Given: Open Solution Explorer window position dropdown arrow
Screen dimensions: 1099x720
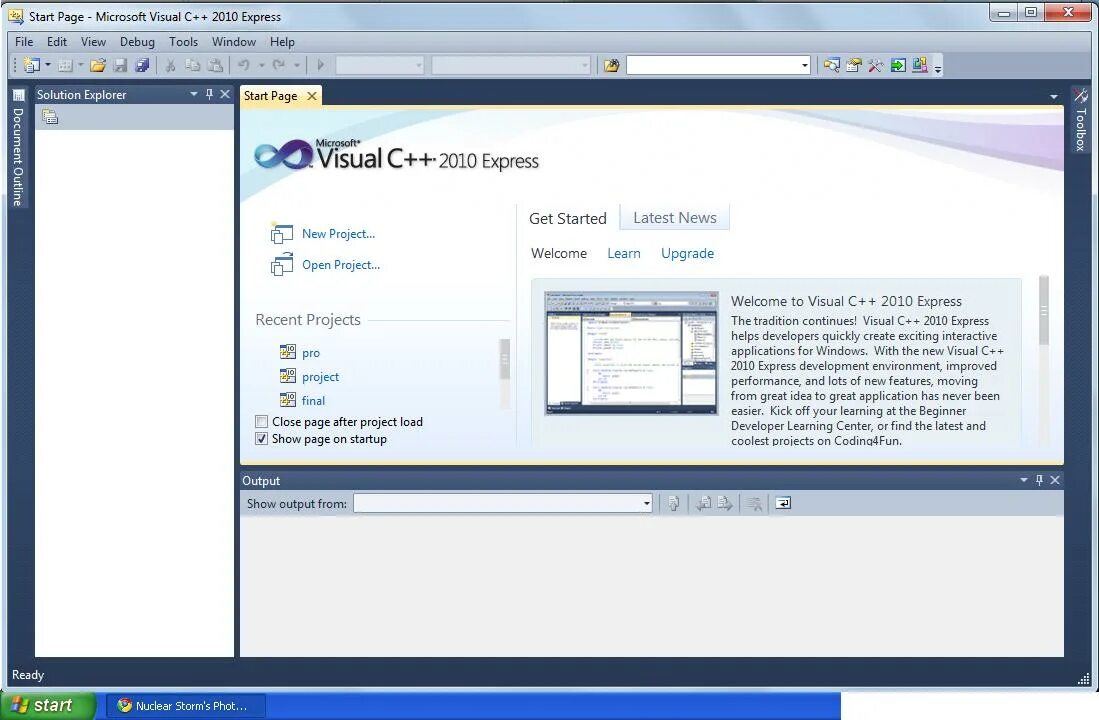Looking at the screenshot, I should pos(193,94).
